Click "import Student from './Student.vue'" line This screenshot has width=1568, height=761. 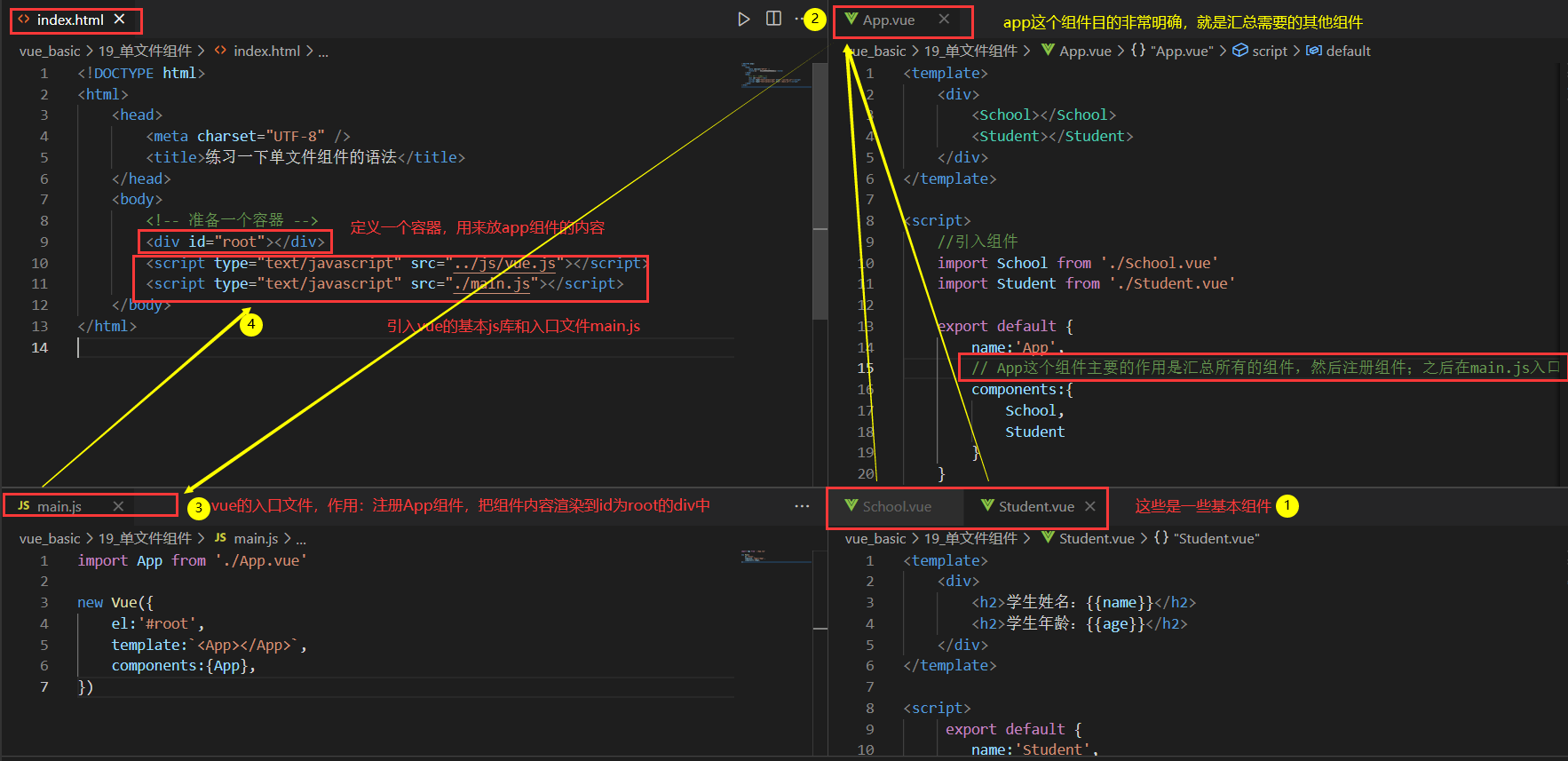point(1087,283)
